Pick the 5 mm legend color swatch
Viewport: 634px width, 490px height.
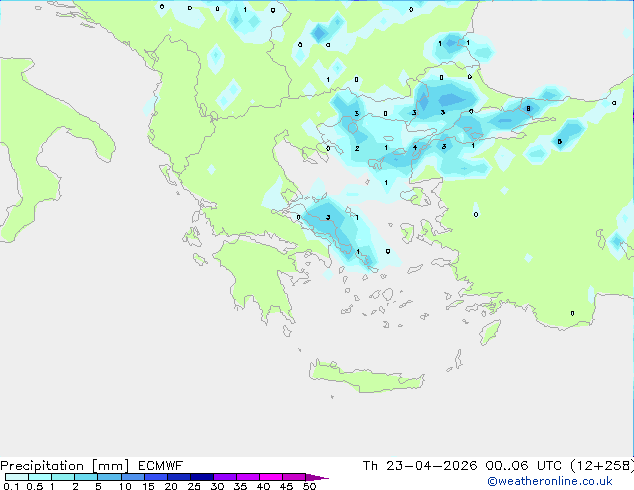[109, 477]
